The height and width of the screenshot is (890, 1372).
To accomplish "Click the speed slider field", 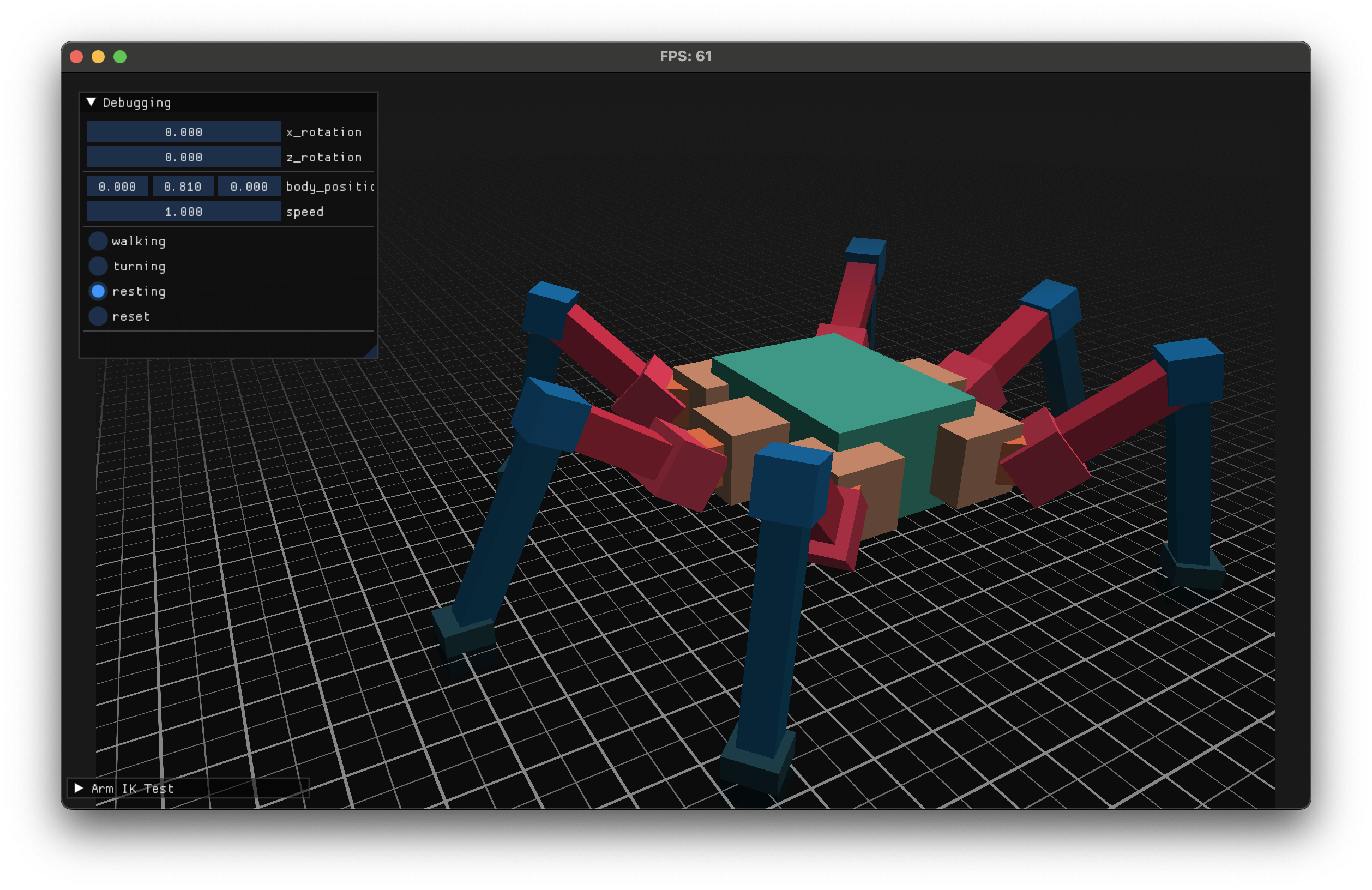I will tap(184, 212).
